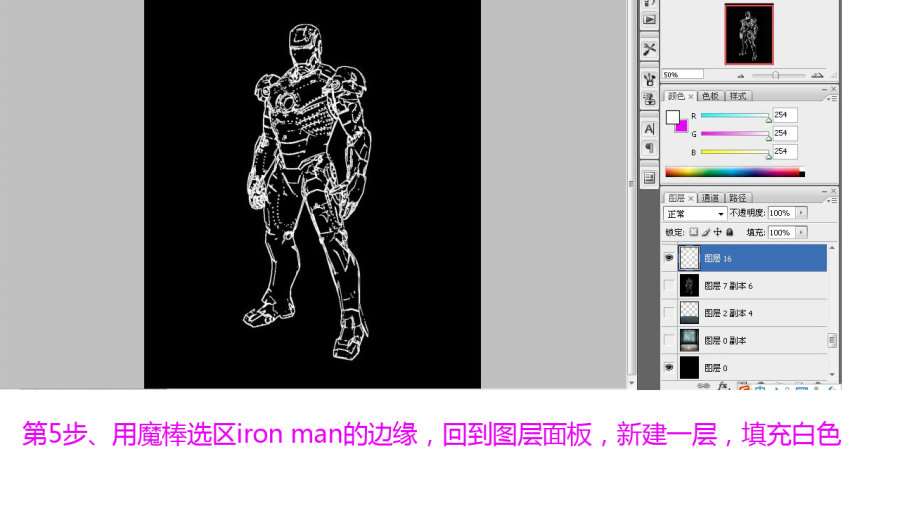Click the background magenta color swatch

click(x=682, y=127)
